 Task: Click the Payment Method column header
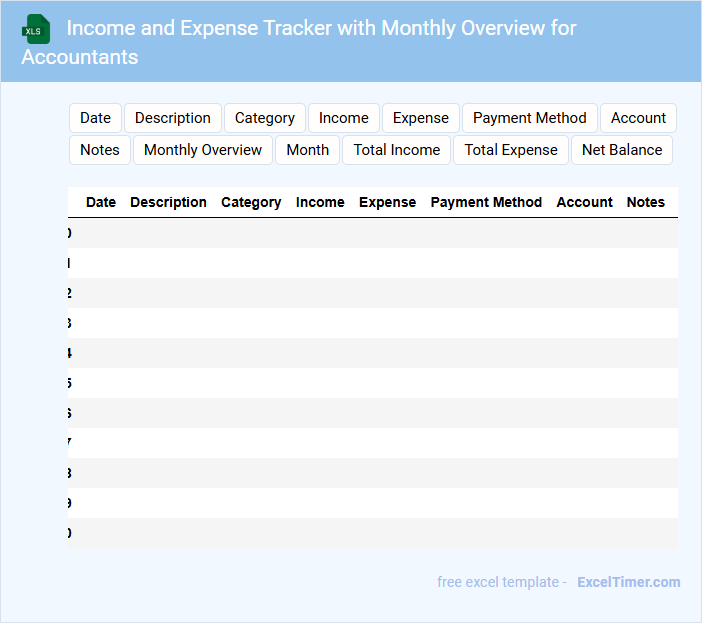(486, 202)
